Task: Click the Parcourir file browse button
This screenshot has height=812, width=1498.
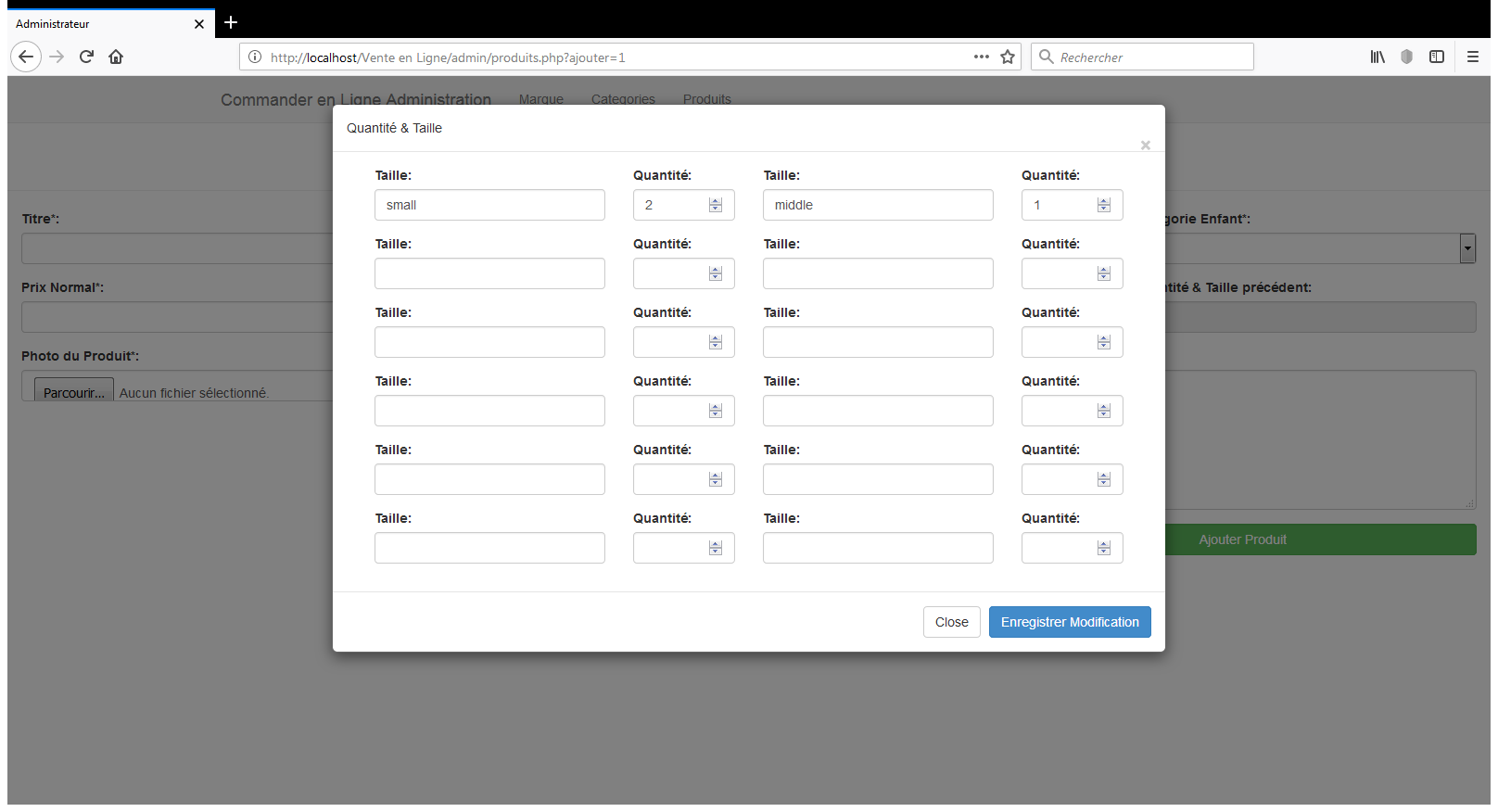Action: (74, 390)
